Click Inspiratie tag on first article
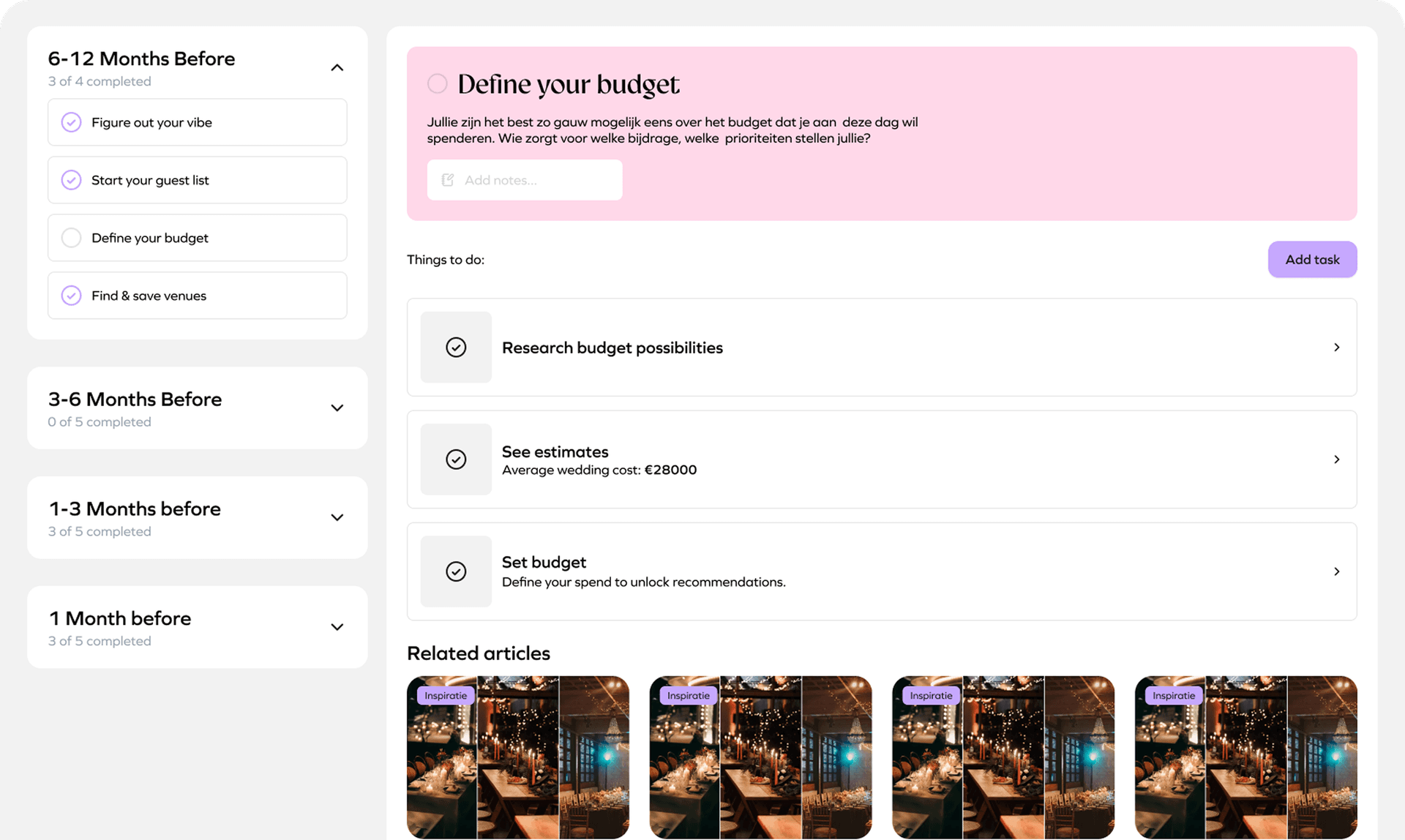The height and width of the screenshot is (840, 1405). [x=446, y=695]
